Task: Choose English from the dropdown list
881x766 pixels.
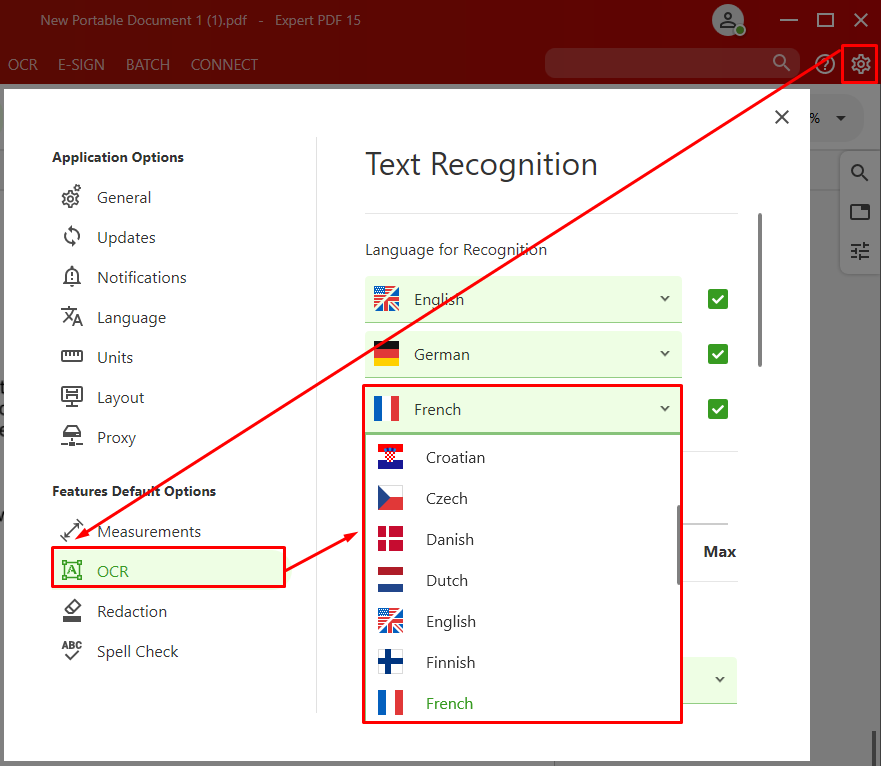Action: pyautogui.click(x=523, y=622)
